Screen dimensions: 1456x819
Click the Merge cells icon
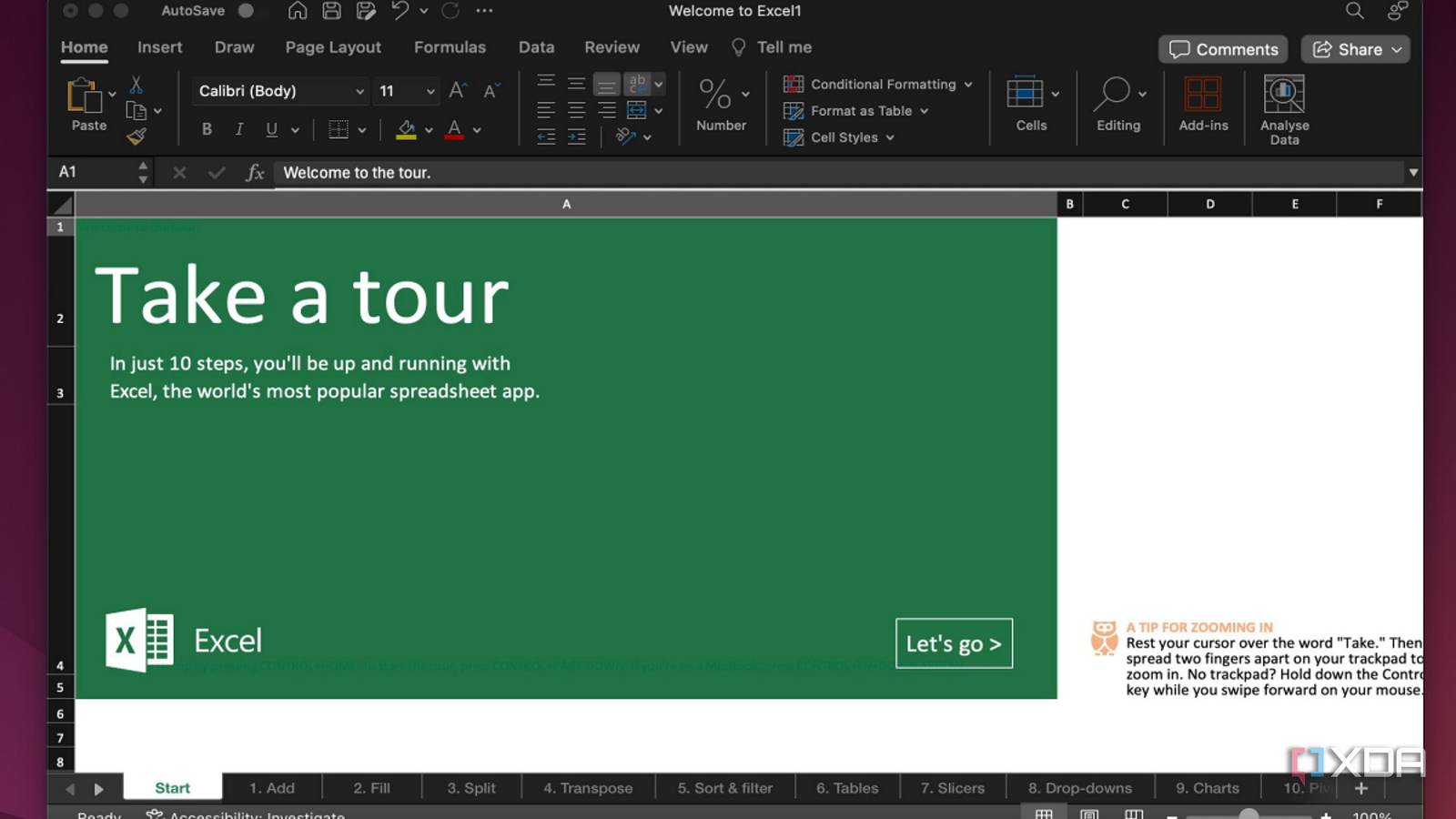tap(637, 111)
